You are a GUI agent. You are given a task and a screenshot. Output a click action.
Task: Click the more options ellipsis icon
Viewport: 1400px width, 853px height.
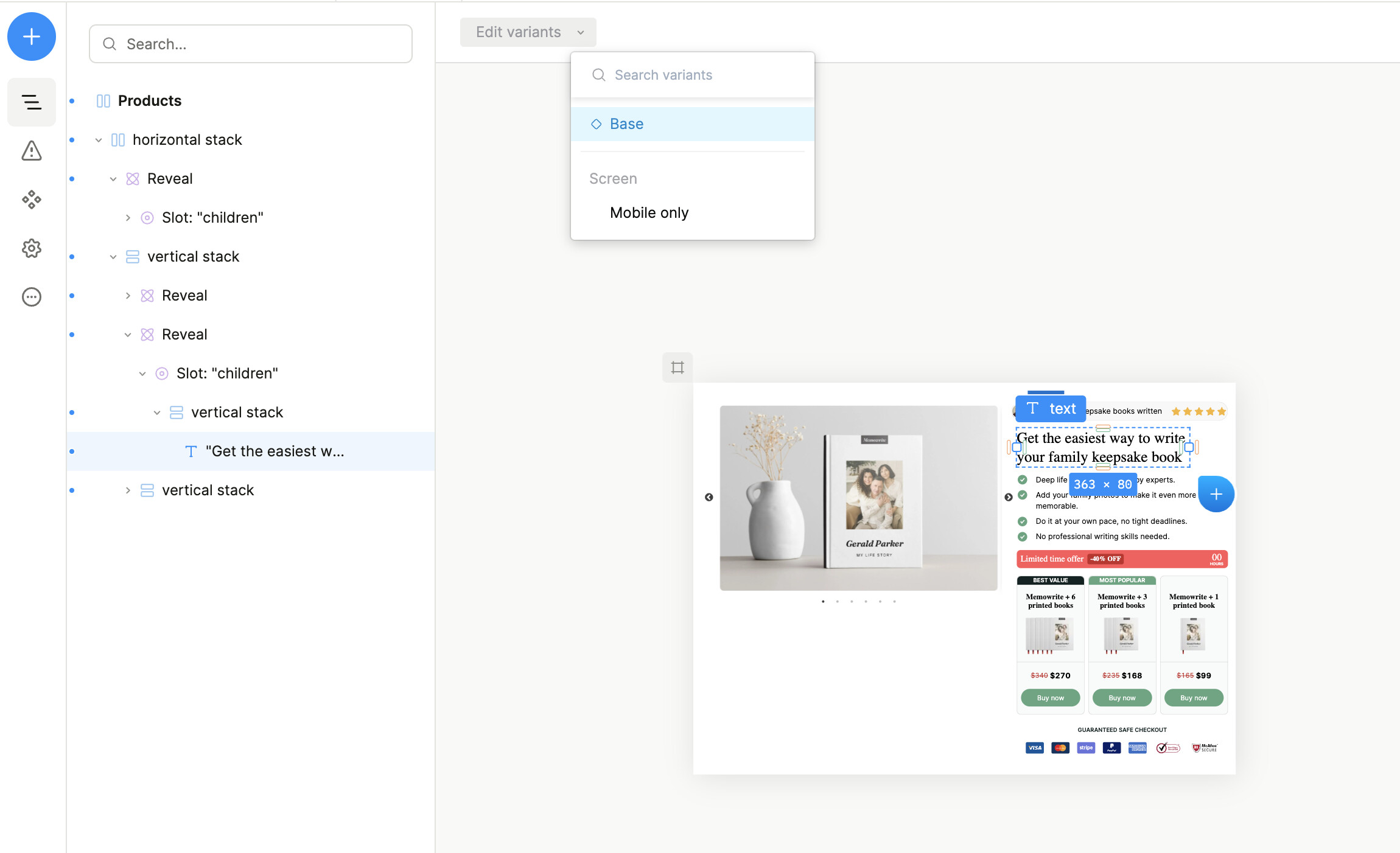point(32,297)
